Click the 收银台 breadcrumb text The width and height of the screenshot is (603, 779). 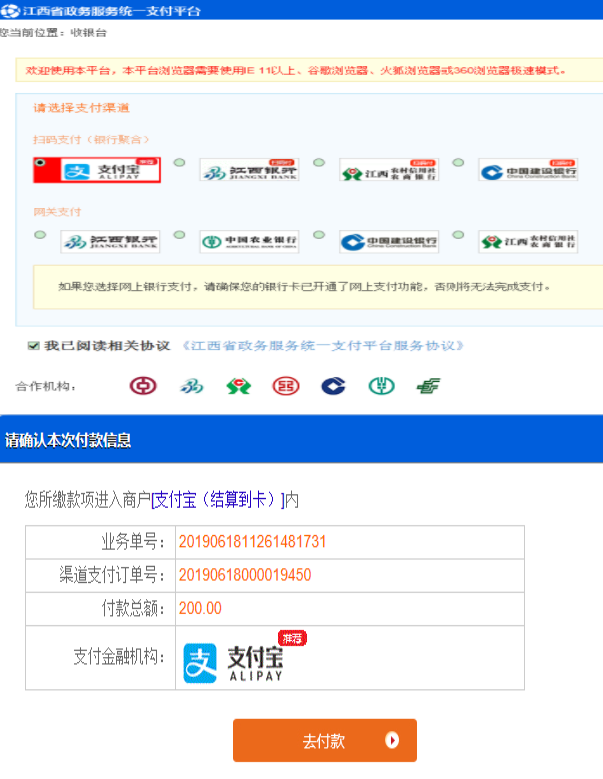88,33
